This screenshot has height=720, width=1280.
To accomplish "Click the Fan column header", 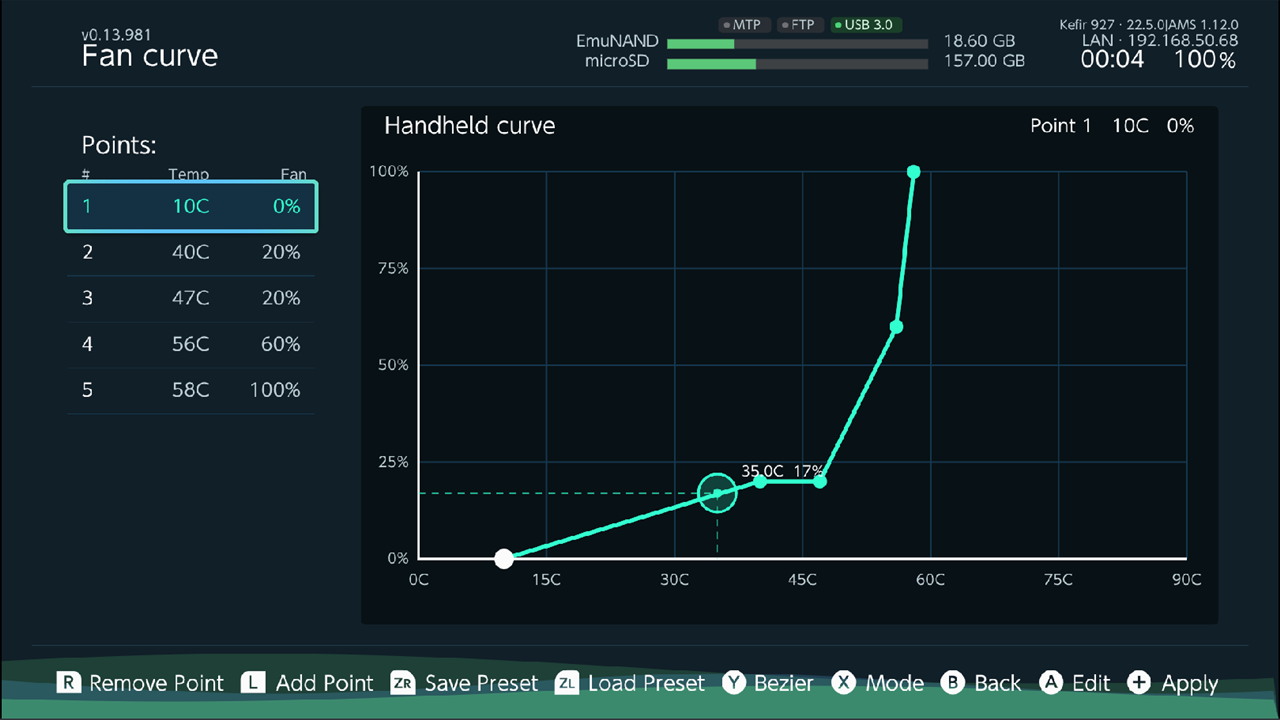I will tap(293, 175).
